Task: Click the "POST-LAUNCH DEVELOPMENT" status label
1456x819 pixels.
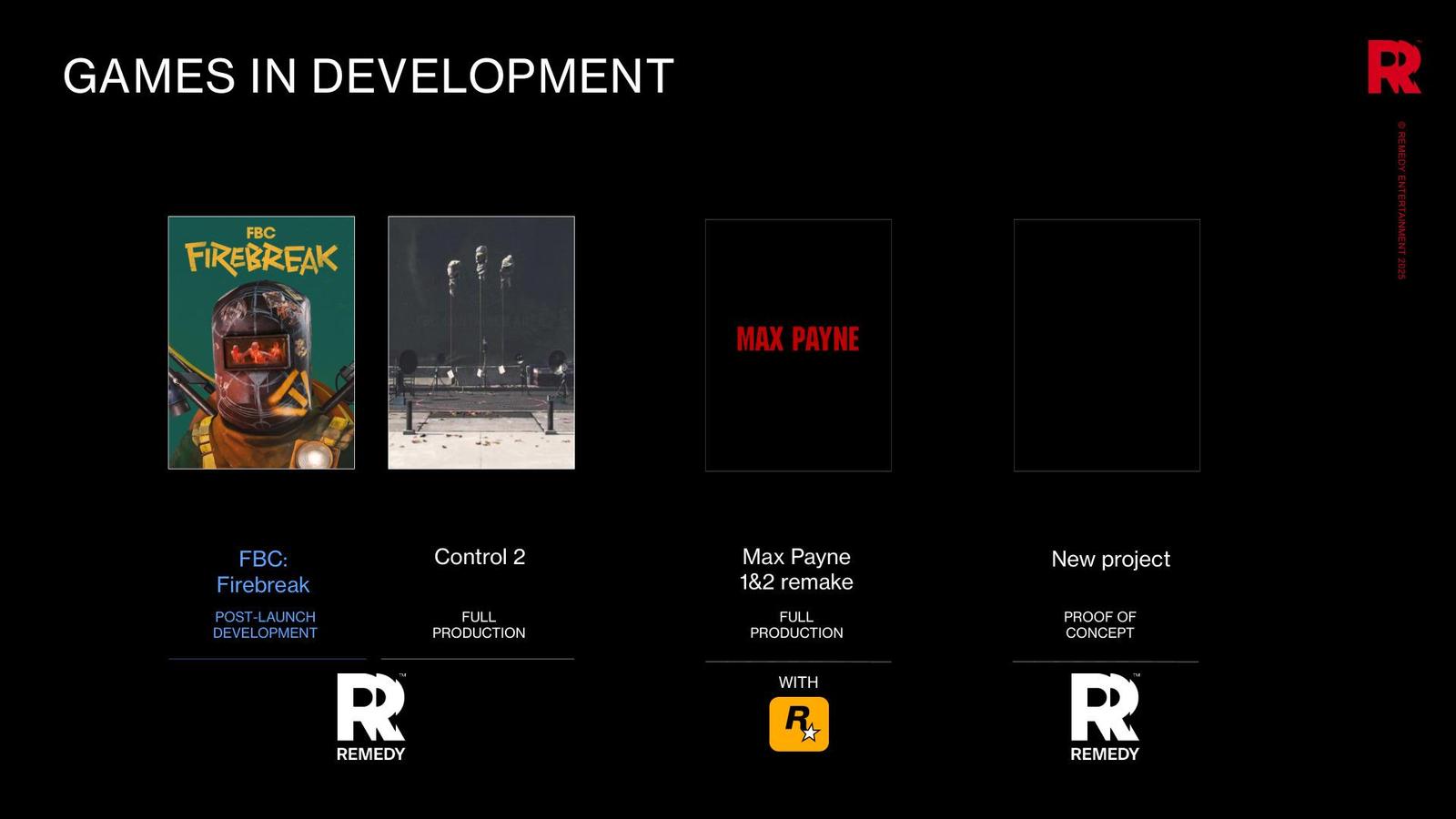Action: 265,624
